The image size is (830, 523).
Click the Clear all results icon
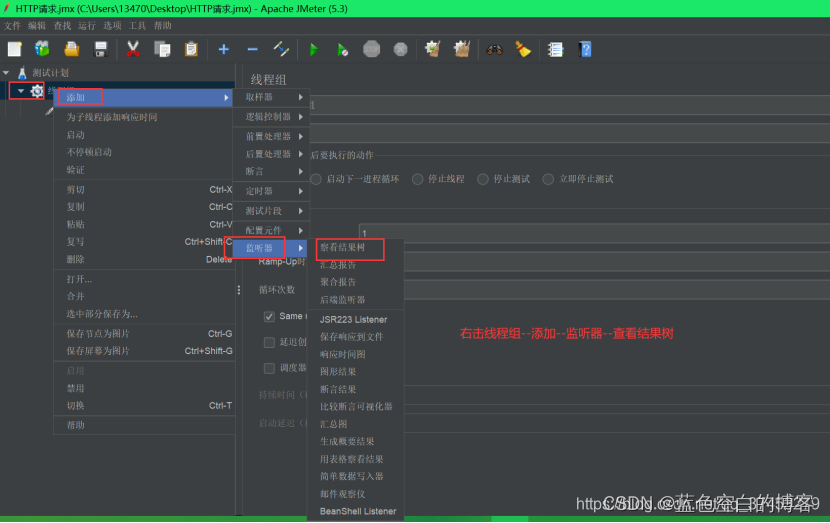point(462,49)
